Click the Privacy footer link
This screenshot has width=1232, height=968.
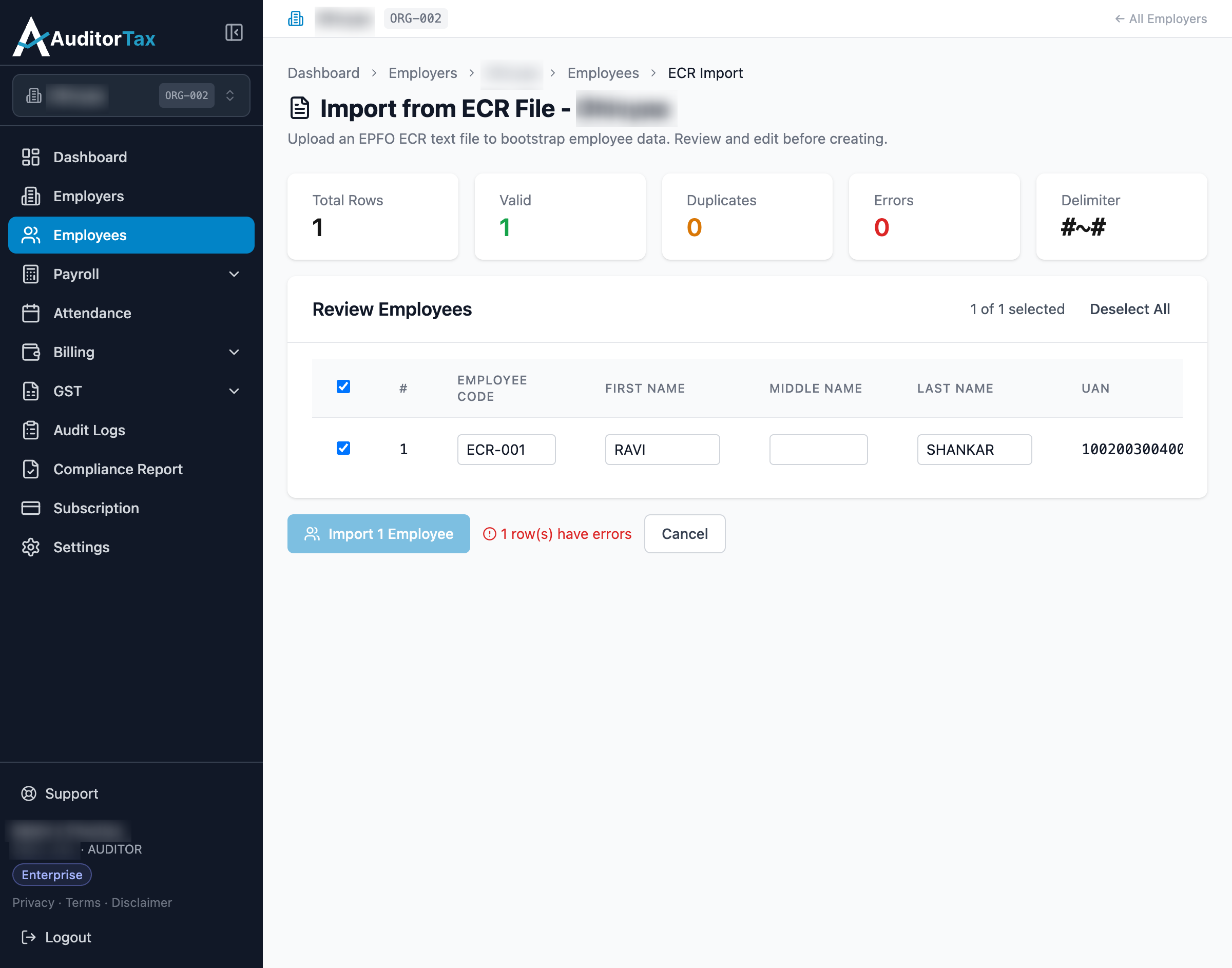click(x=33, y=903)
